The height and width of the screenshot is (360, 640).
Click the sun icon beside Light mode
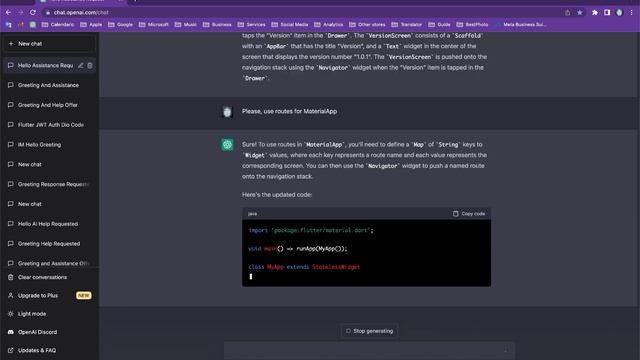(11, 314)
